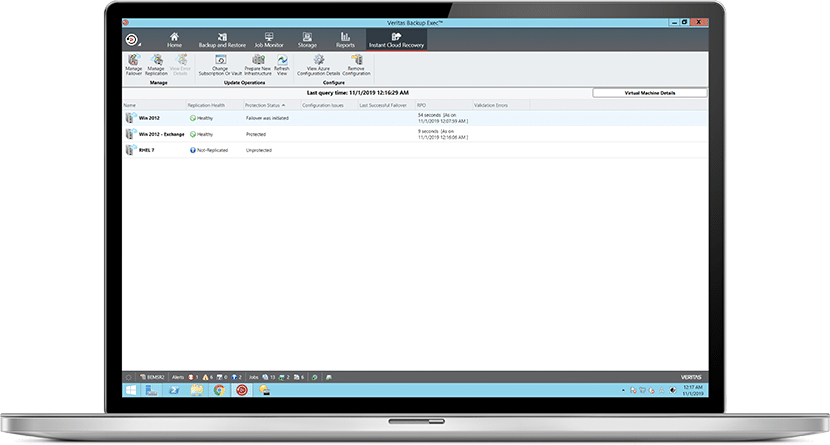The image size is (830, 445).
Task: Click the blue information alerts icon
Action: point(234,377)
